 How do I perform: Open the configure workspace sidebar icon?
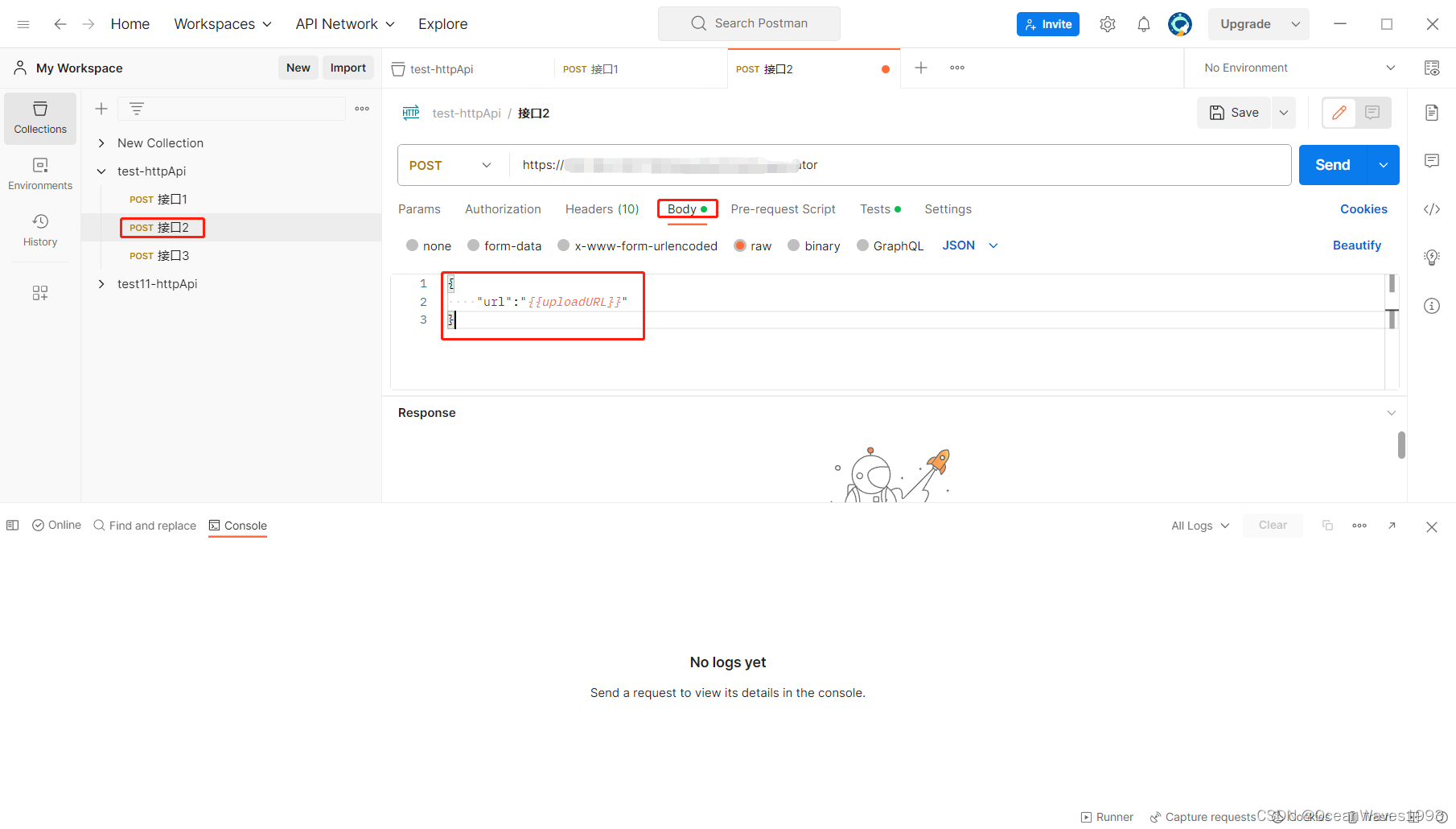tap(40, 293)
